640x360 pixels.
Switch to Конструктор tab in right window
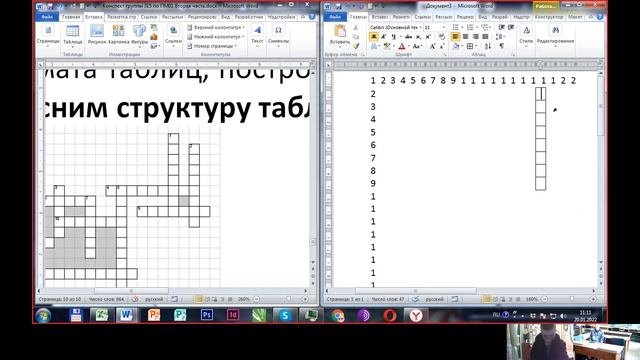point(549,17)
